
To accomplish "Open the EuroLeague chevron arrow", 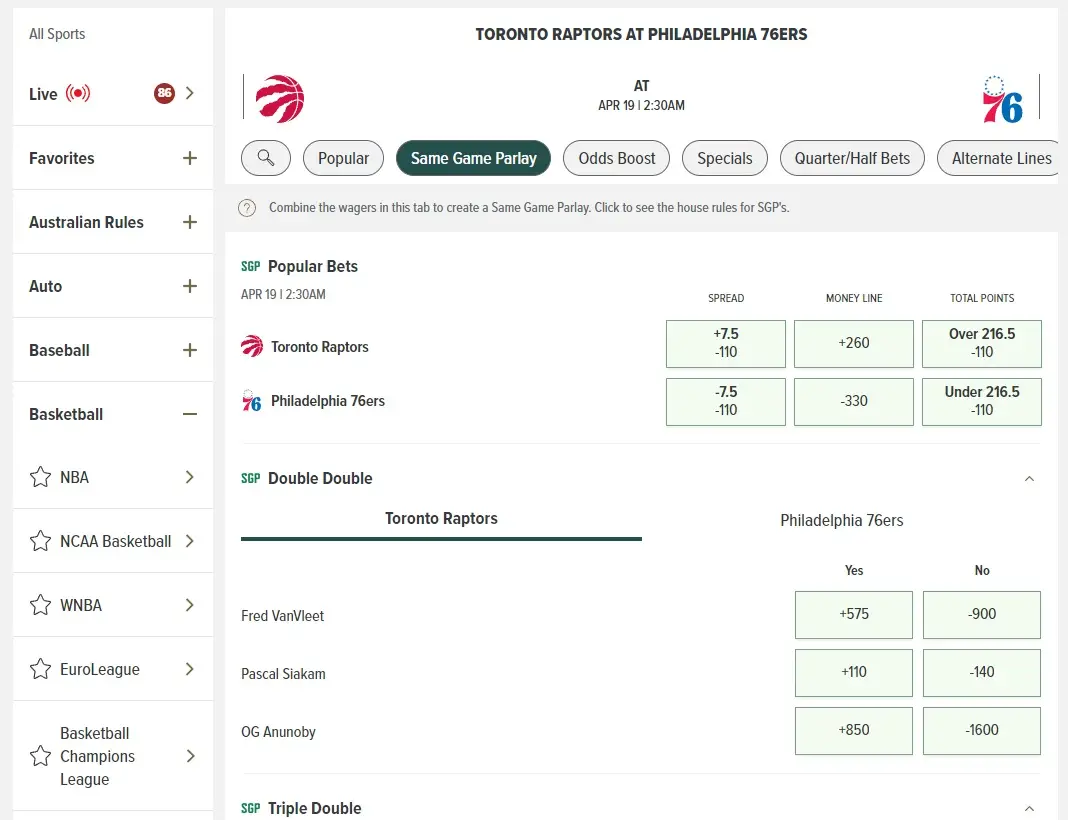I will [190, 669].
